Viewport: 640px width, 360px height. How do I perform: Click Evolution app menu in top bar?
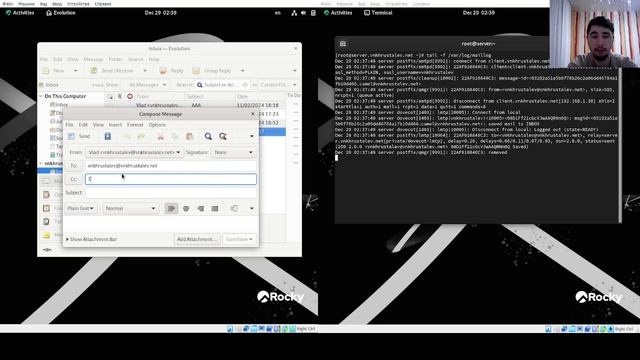point(61,13)
